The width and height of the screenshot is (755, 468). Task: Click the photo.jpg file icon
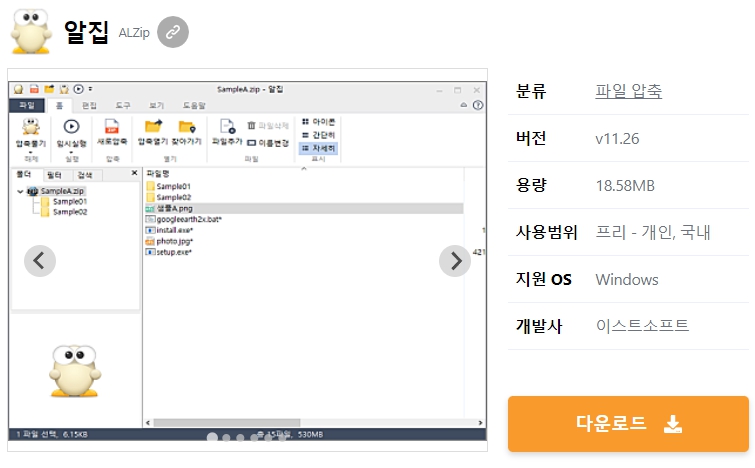(x=150, y=241)
